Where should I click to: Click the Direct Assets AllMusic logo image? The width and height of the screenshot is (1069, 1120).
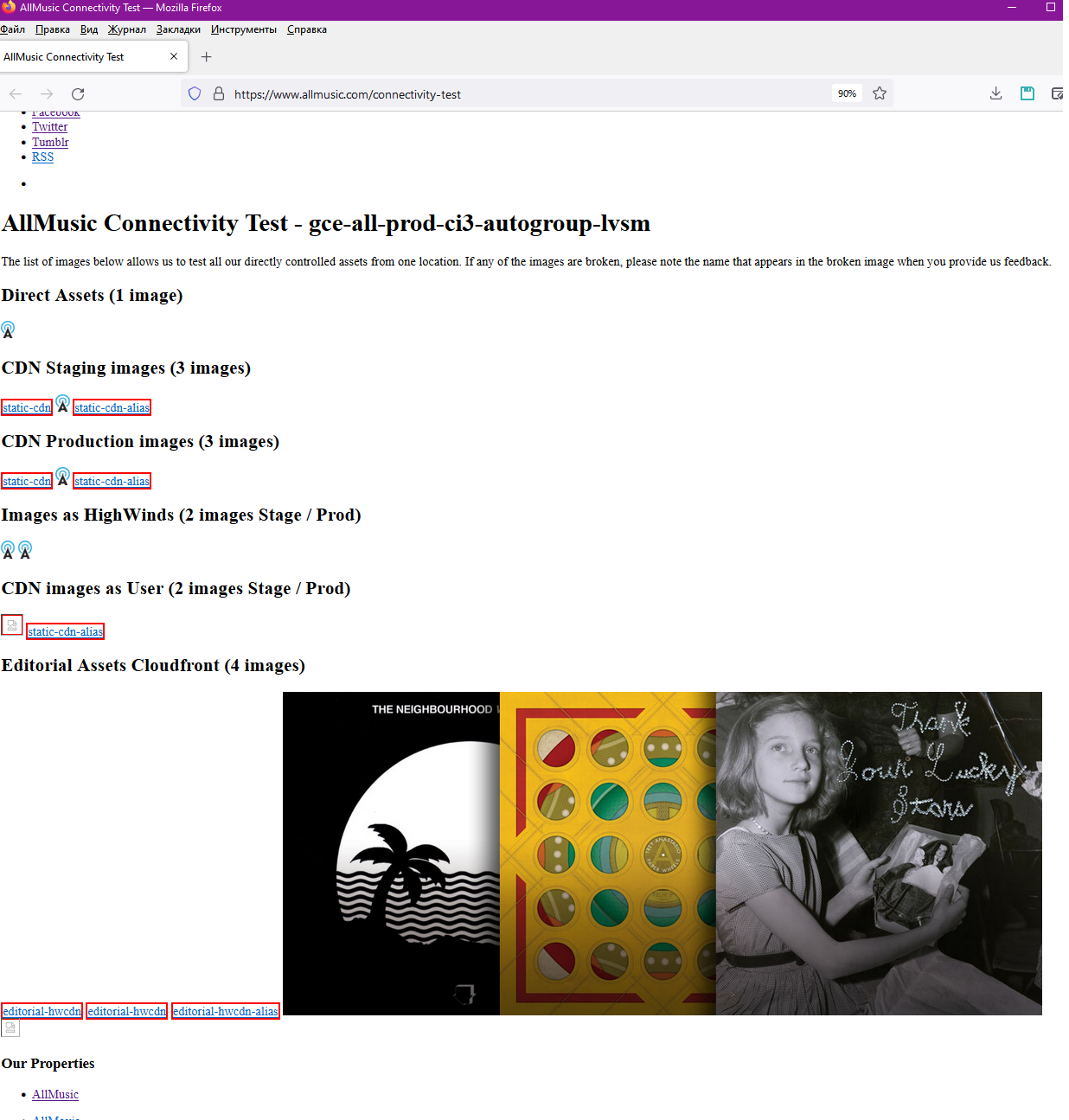pyautogui.click(x=8, y=330)
